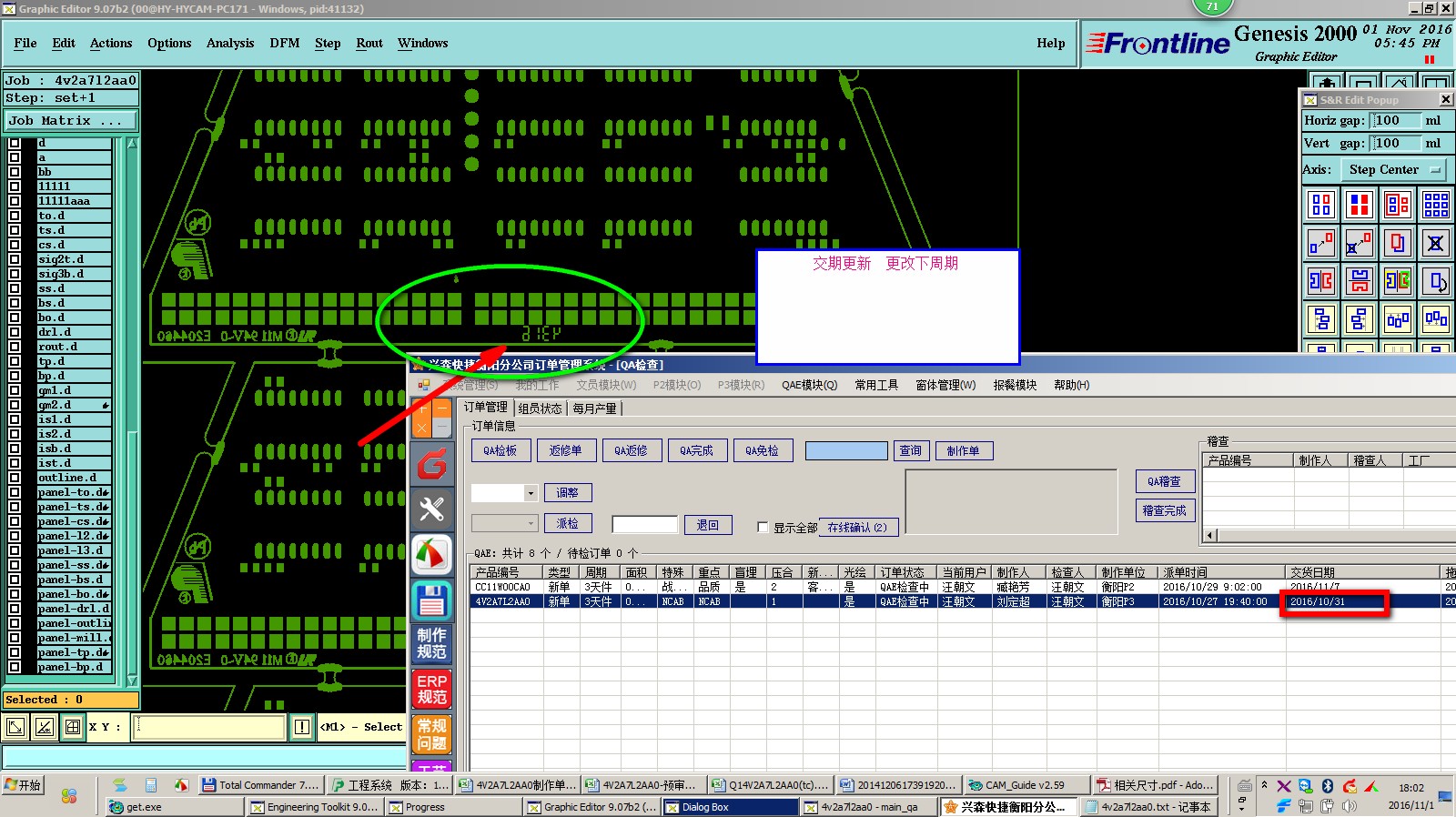Toggle the checkbox for layer outline.d
Screen dimensions: 1456x817
coord(15,478)
